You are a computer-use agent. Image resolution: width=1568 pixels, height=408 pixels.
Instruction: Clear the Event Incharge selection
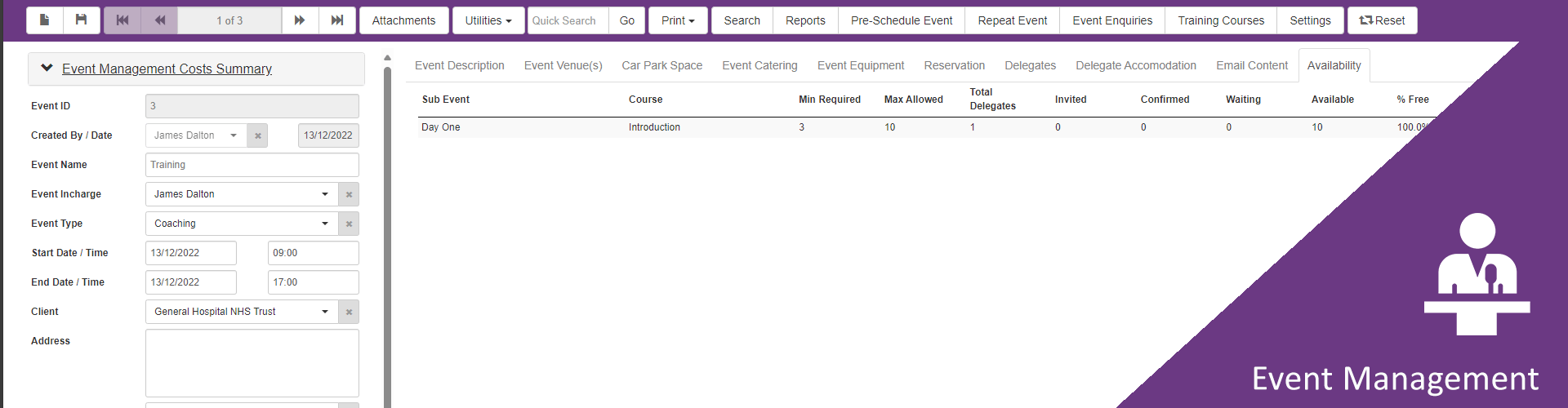349,194
